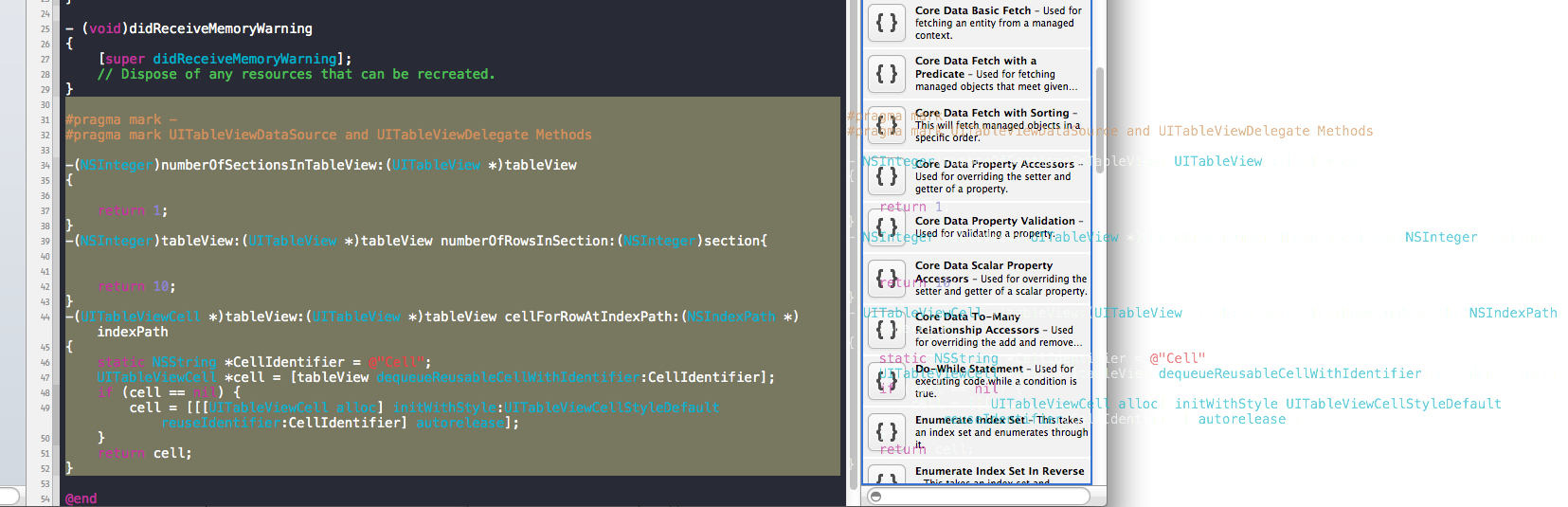Click the wrapped 'indexPath' parameter name
1568x507 pixels.
click(x=133, y=332)
